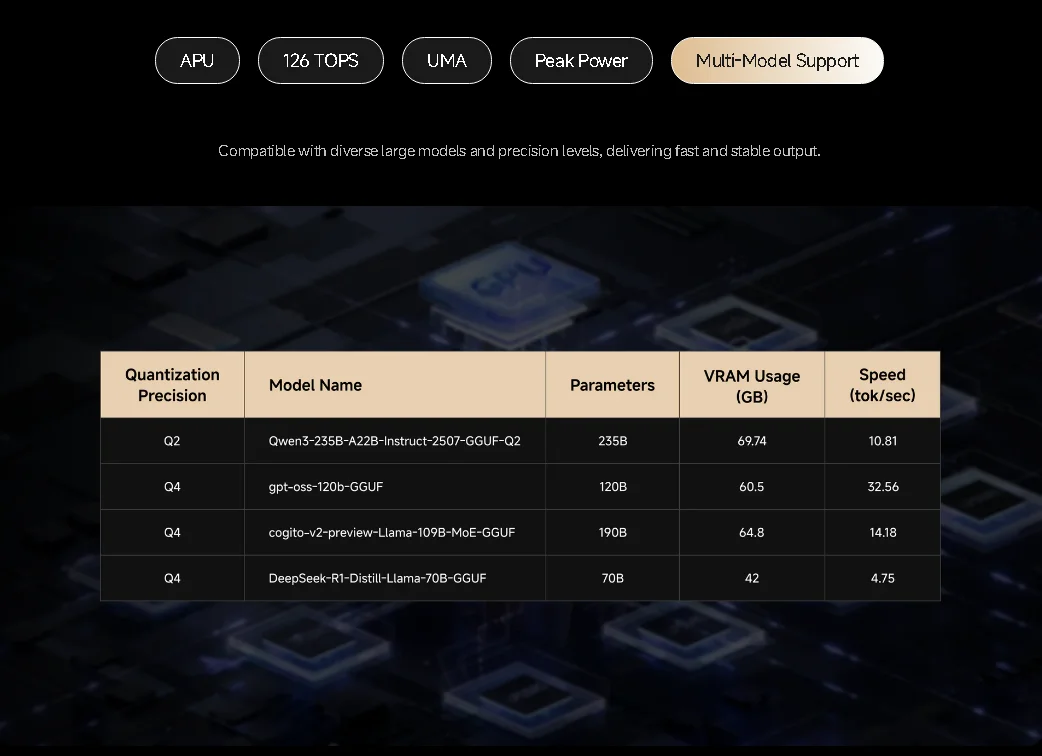Click the 10.81 speed value

tap(883, 440)
